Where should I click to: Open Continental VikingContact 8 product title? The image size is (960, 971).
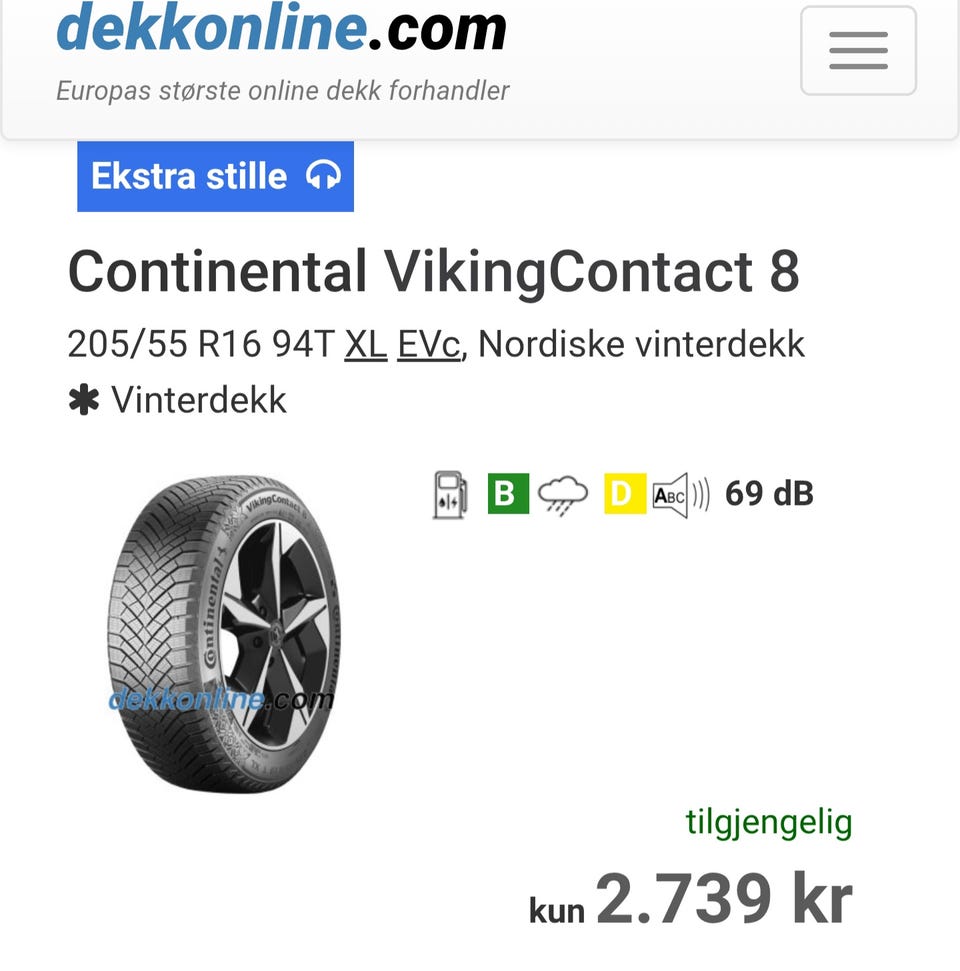click(434, 271)
